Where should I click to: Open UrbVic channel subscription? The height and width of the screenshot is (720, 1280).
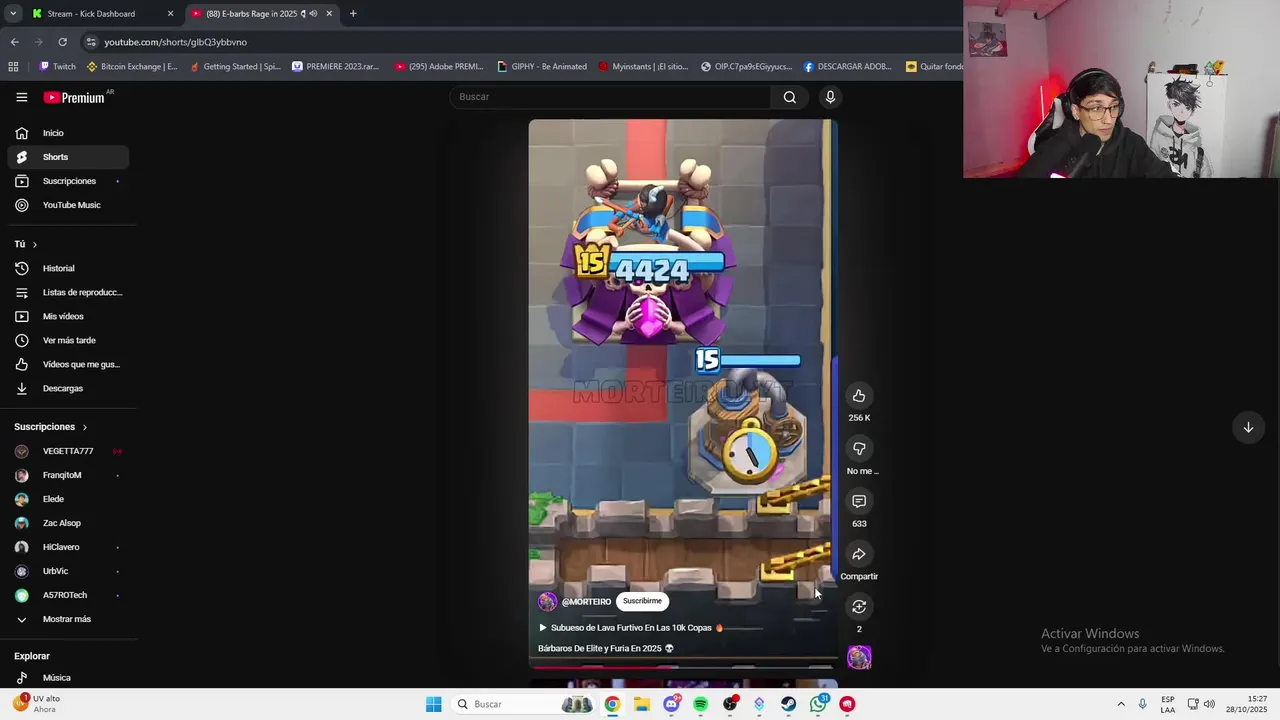pos(68,571)
